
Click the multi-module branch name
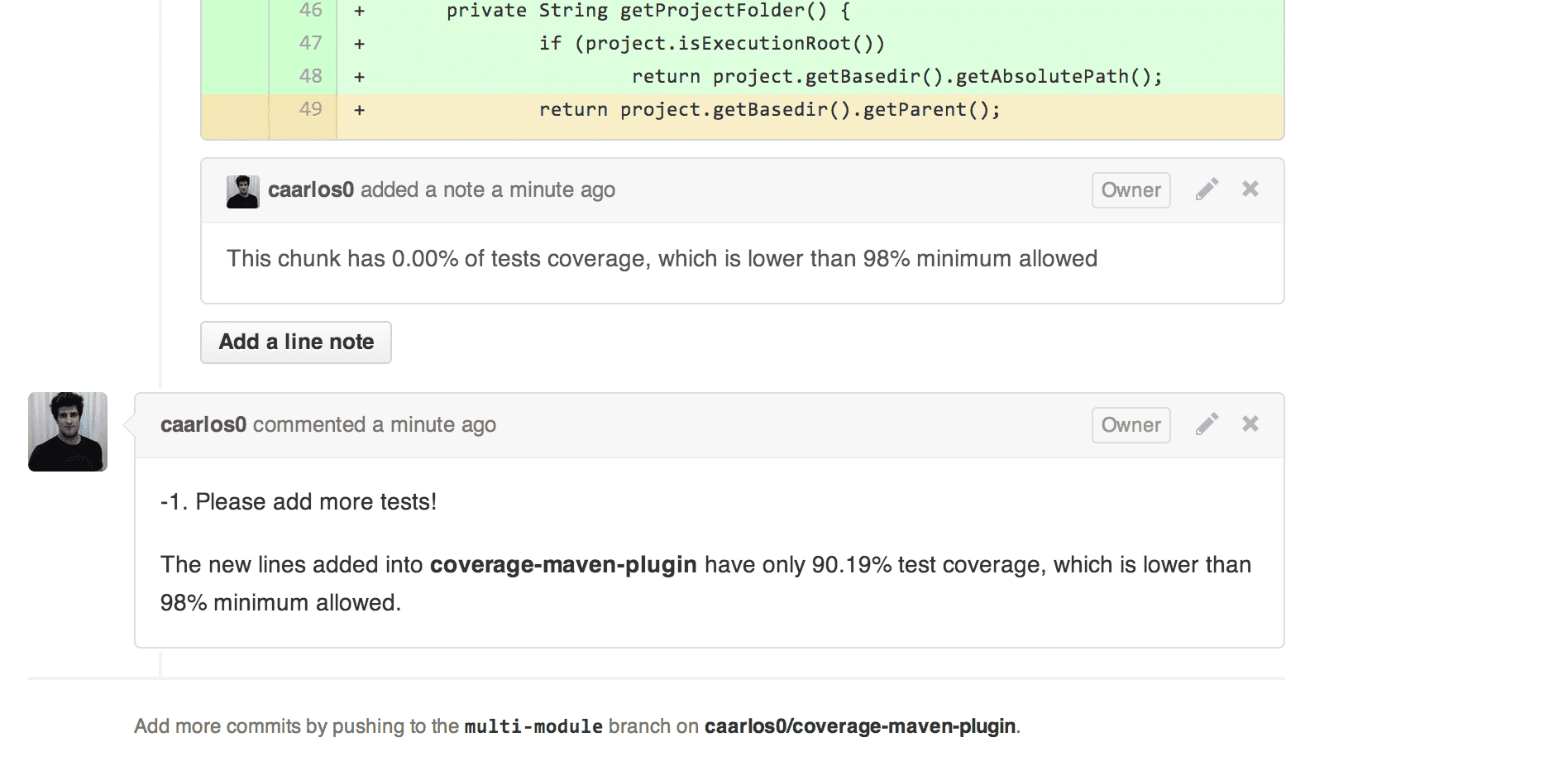point(533,726)
